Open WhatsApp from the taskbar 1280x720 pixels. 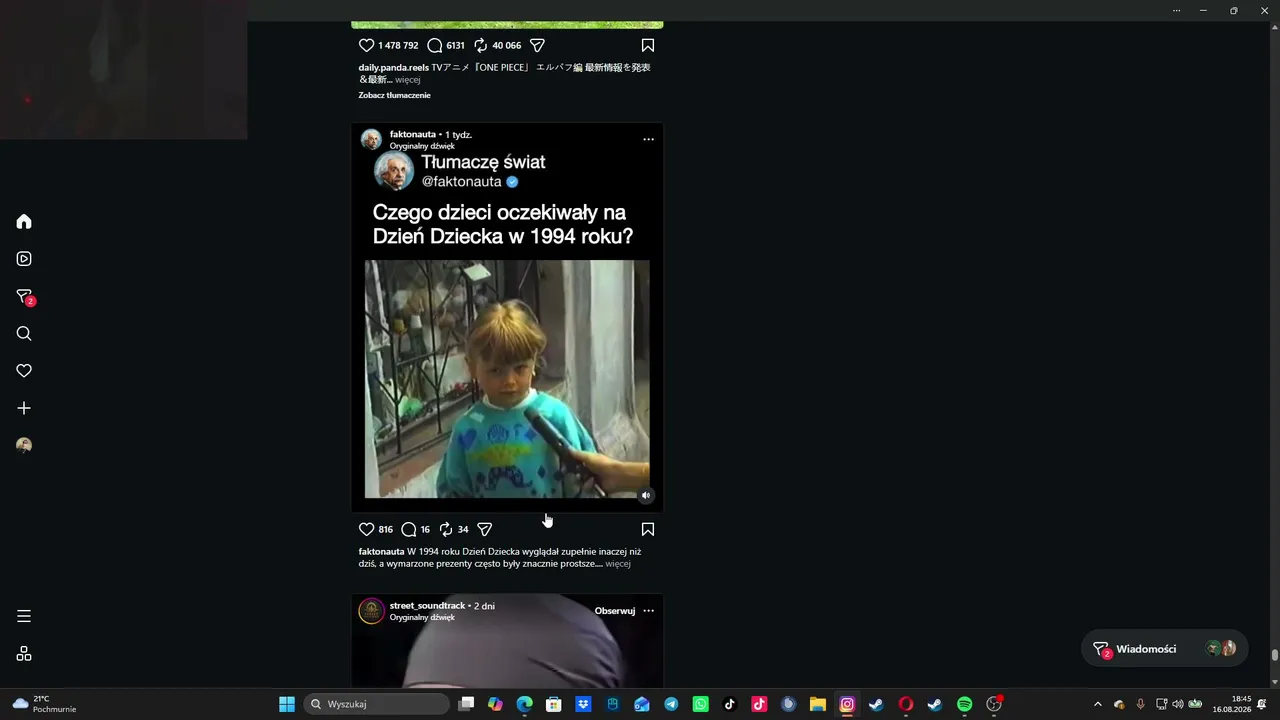click(700, 704)
